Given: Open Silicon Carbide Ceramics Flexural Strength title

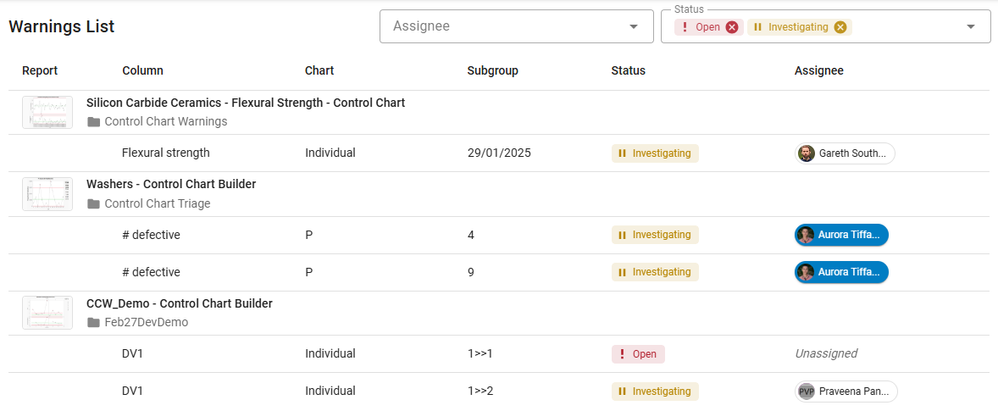Looking at the screenshot, I should [245, 102].
